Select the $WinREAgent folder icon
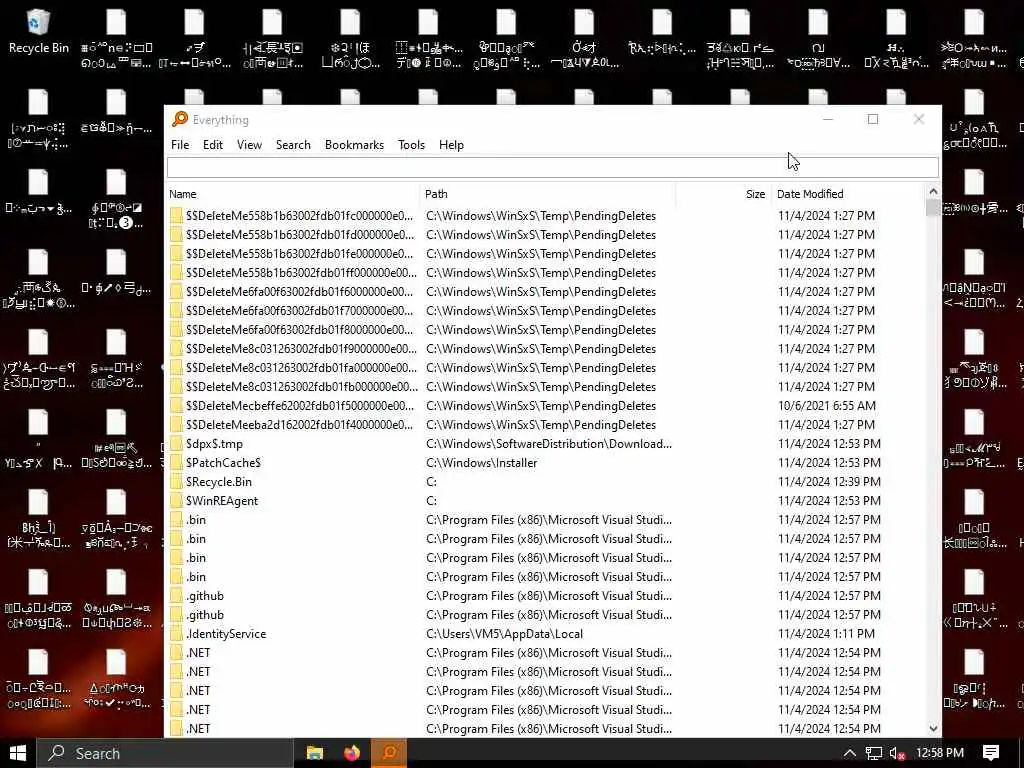Image resolution: width=1024 pixels, height=768 pixels. coord(176,501)
